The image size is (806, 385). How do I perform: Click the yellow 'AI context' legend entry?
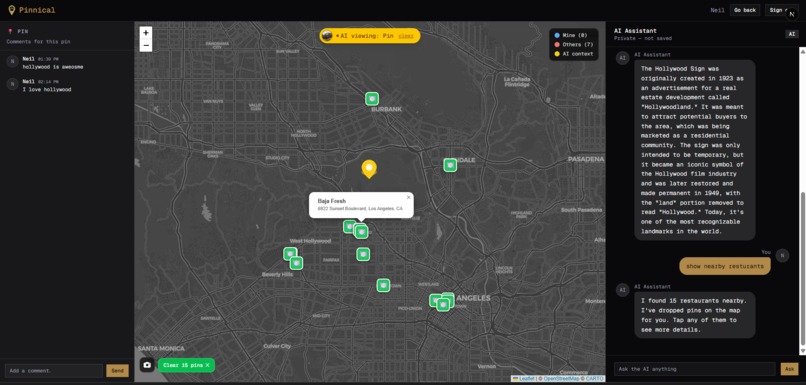point(574,54)
